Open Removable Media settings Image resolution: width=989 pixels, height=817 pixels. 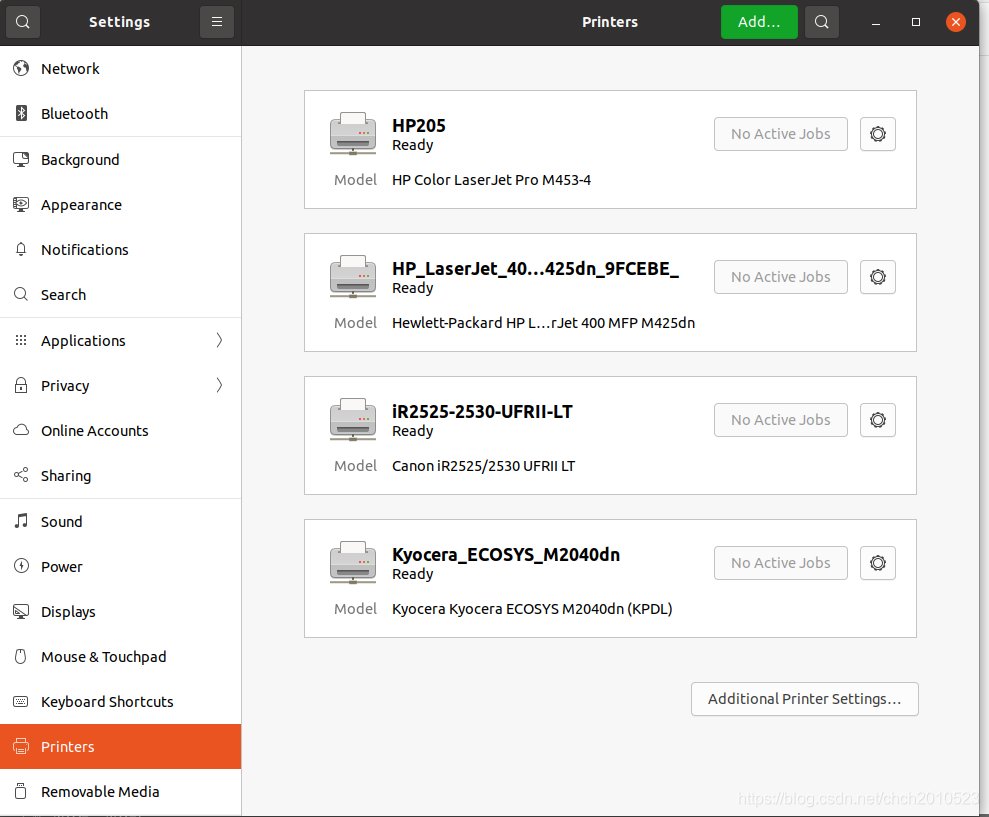coord(120,791)
